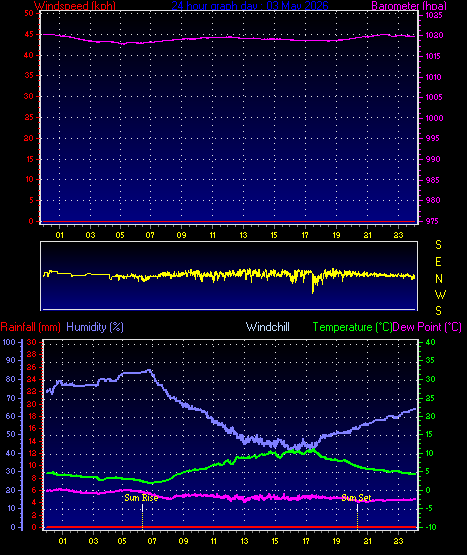Click the "Humidity (%)" legend label

(x=95, y=327)
